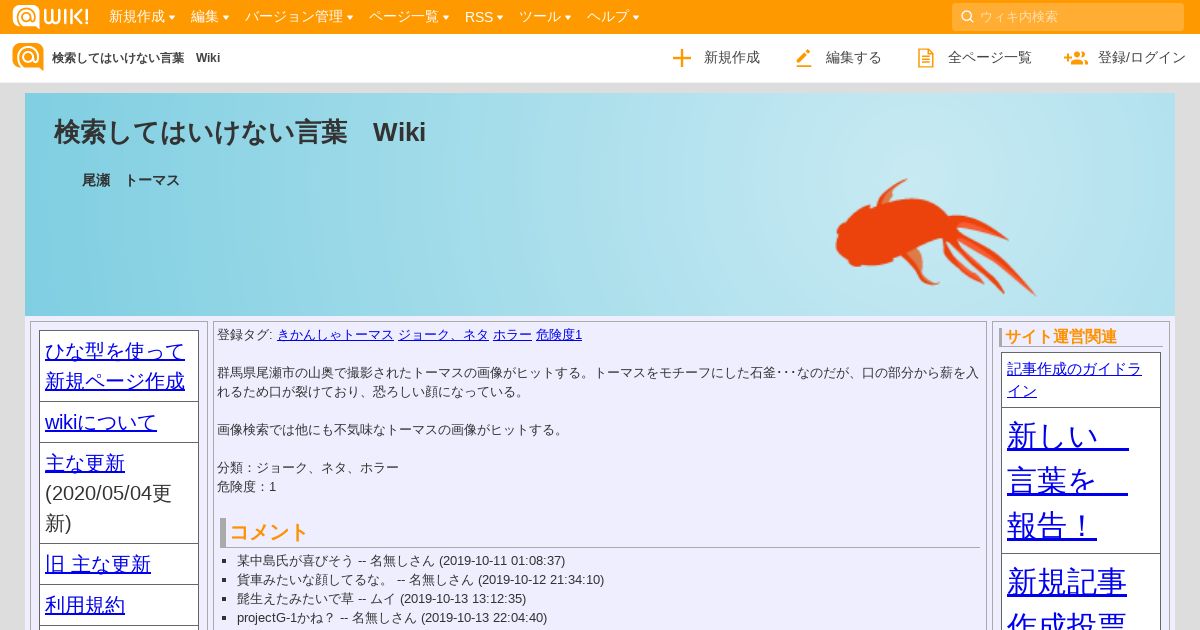Screen dimensions: 1200x630
Task: Open the ツール dropdown menu
Action: click(x=545, y=17)
